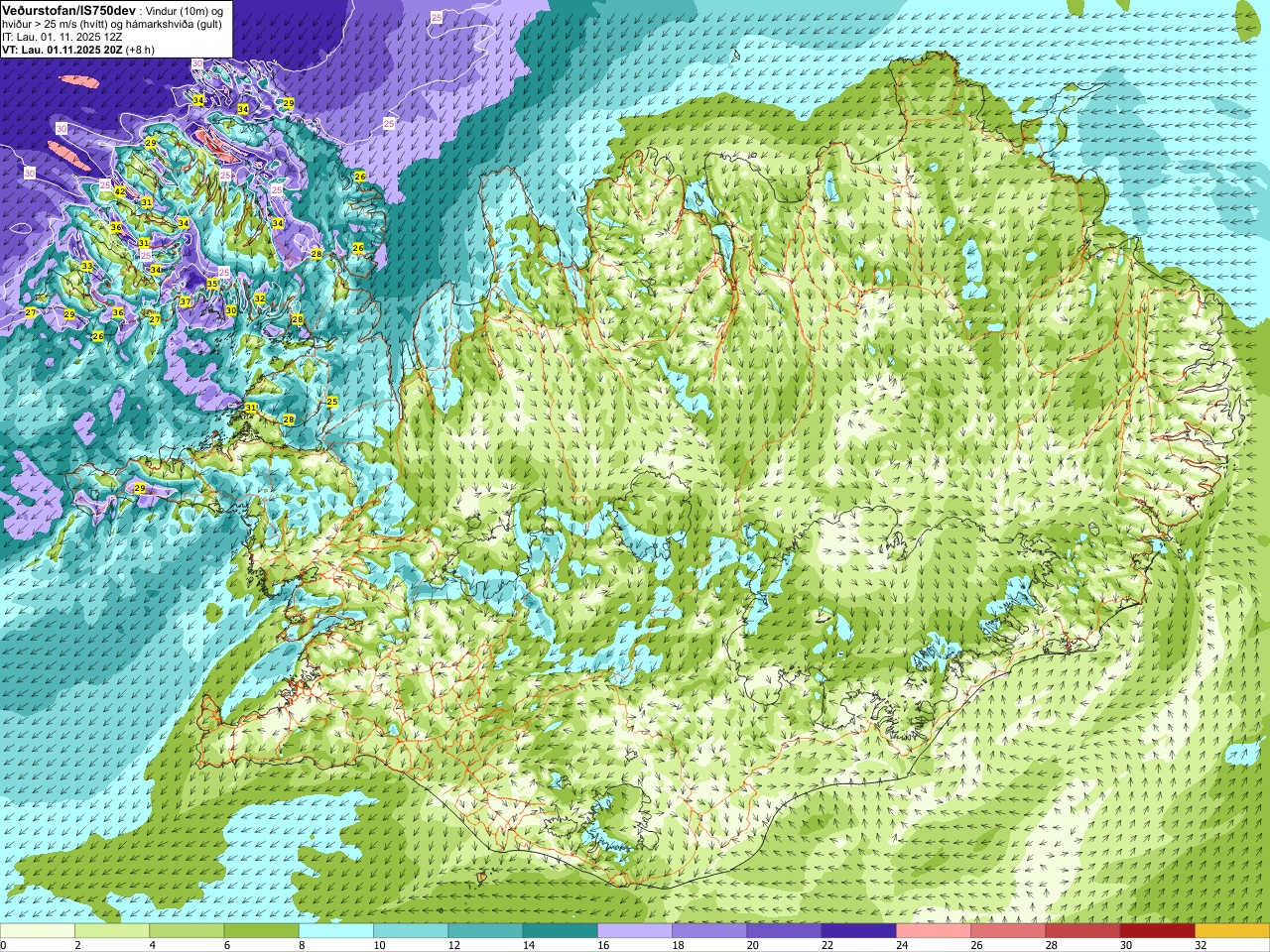
Task: Click the "VT: Lau. 01.11.2025 20Z" valid time
Action: [62, 49]
